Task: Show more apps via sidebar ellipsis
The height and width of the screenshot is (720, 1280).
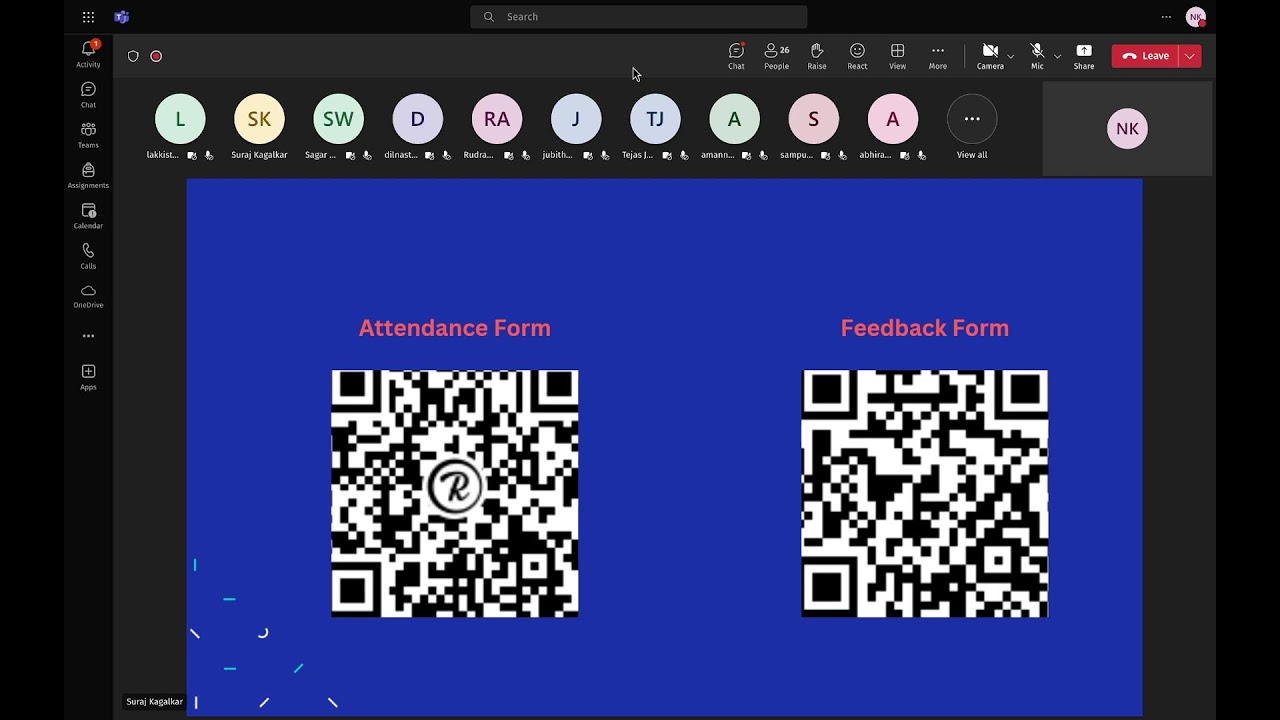Action: 88,336
